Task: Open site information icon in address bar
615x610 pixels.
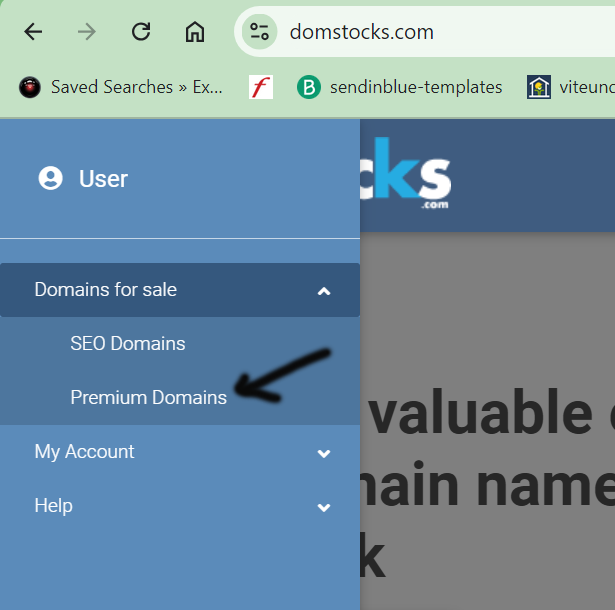Action: (x=260, y=32)
